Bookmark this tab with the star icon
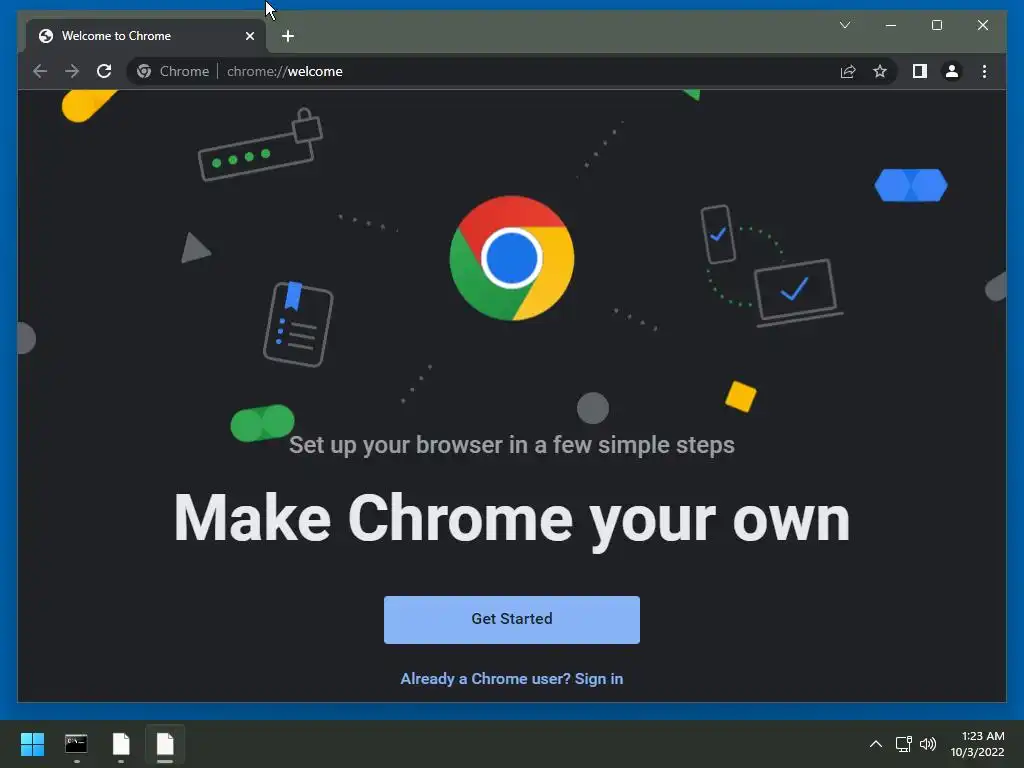The height and width of the screenshot is (768, 1024). (x=880, y=71)
